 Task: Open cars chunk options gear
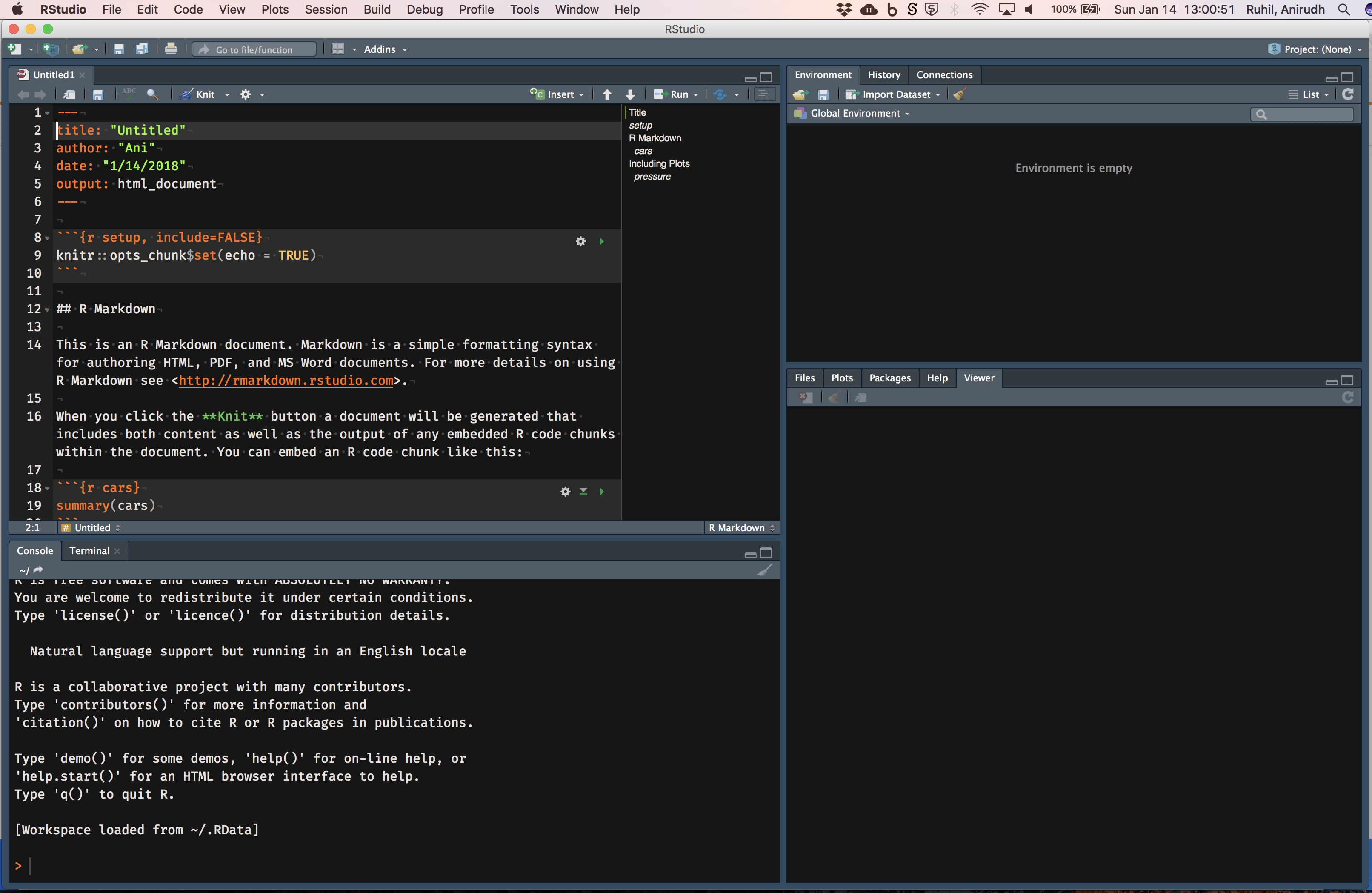pyautogui.click(x=565, y=491)
